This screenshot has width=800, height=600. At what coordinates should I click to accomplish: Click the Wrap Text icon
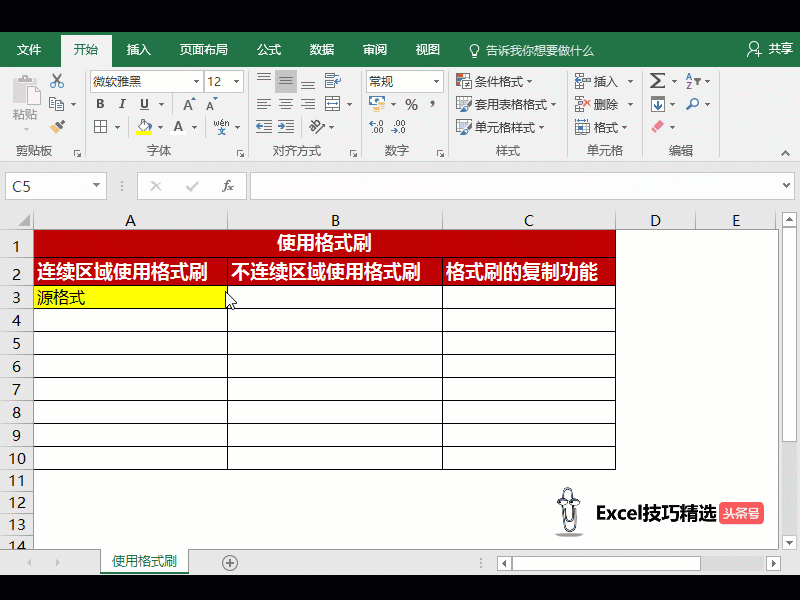tap(331, 81)
